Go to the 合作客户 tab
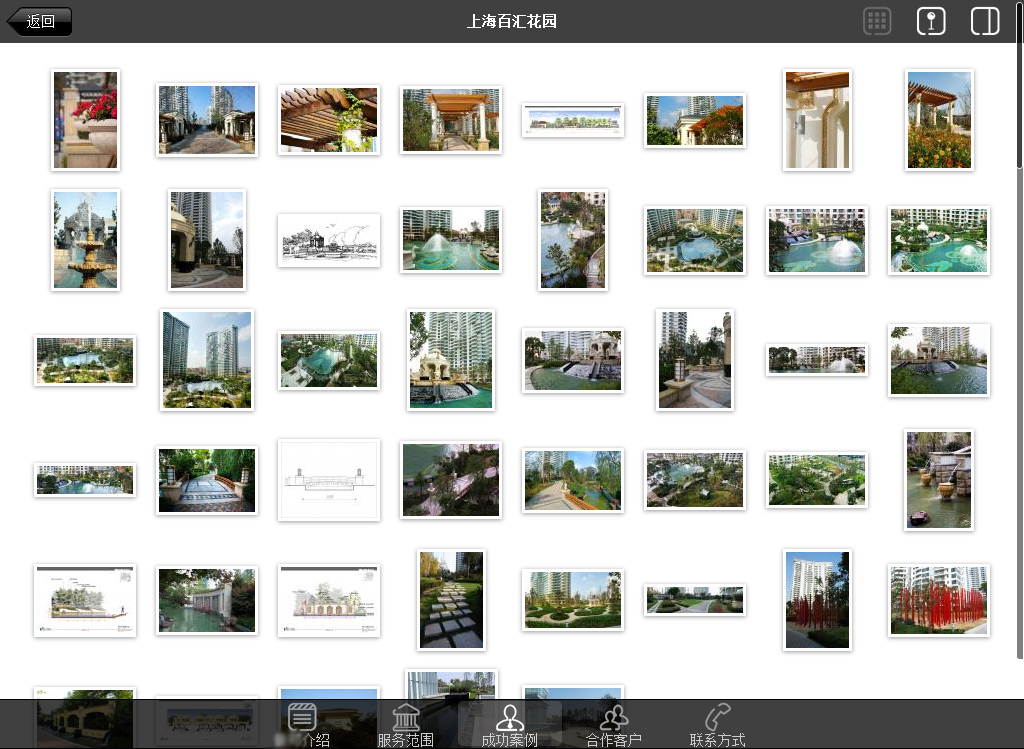Screen dimensions: 1024x749 point(613,725)
